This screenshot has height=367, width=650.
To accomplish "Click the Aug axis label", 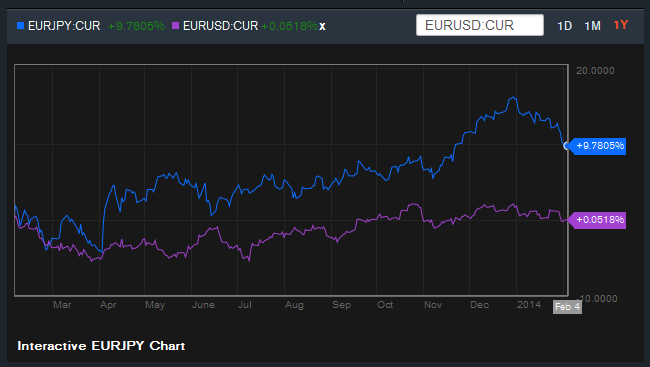I will (x=294, y=305).
